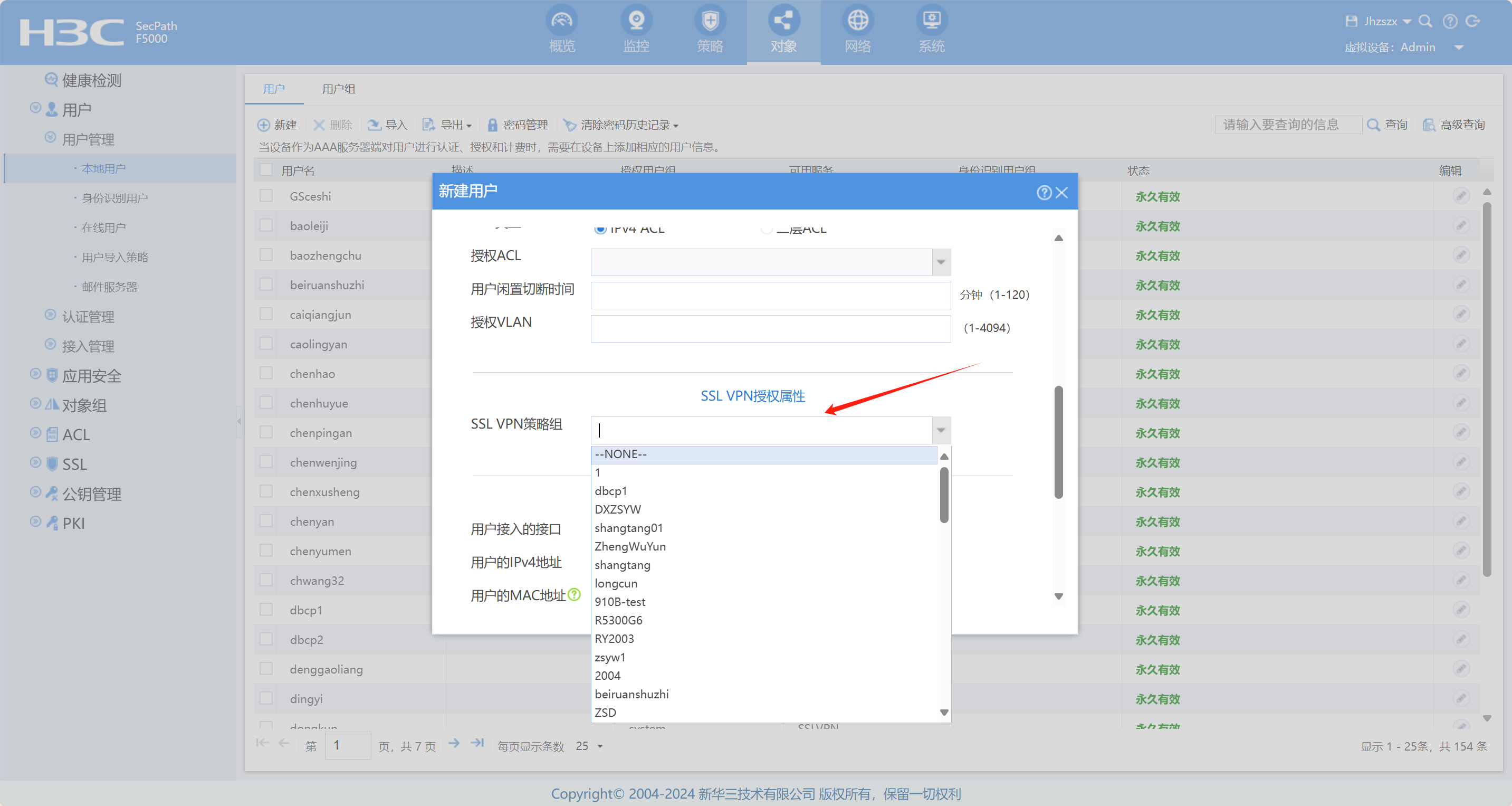Open the 授权ACL dropdown arrow
Viewport: 1512px width, 806px height.
click(941, 262)
